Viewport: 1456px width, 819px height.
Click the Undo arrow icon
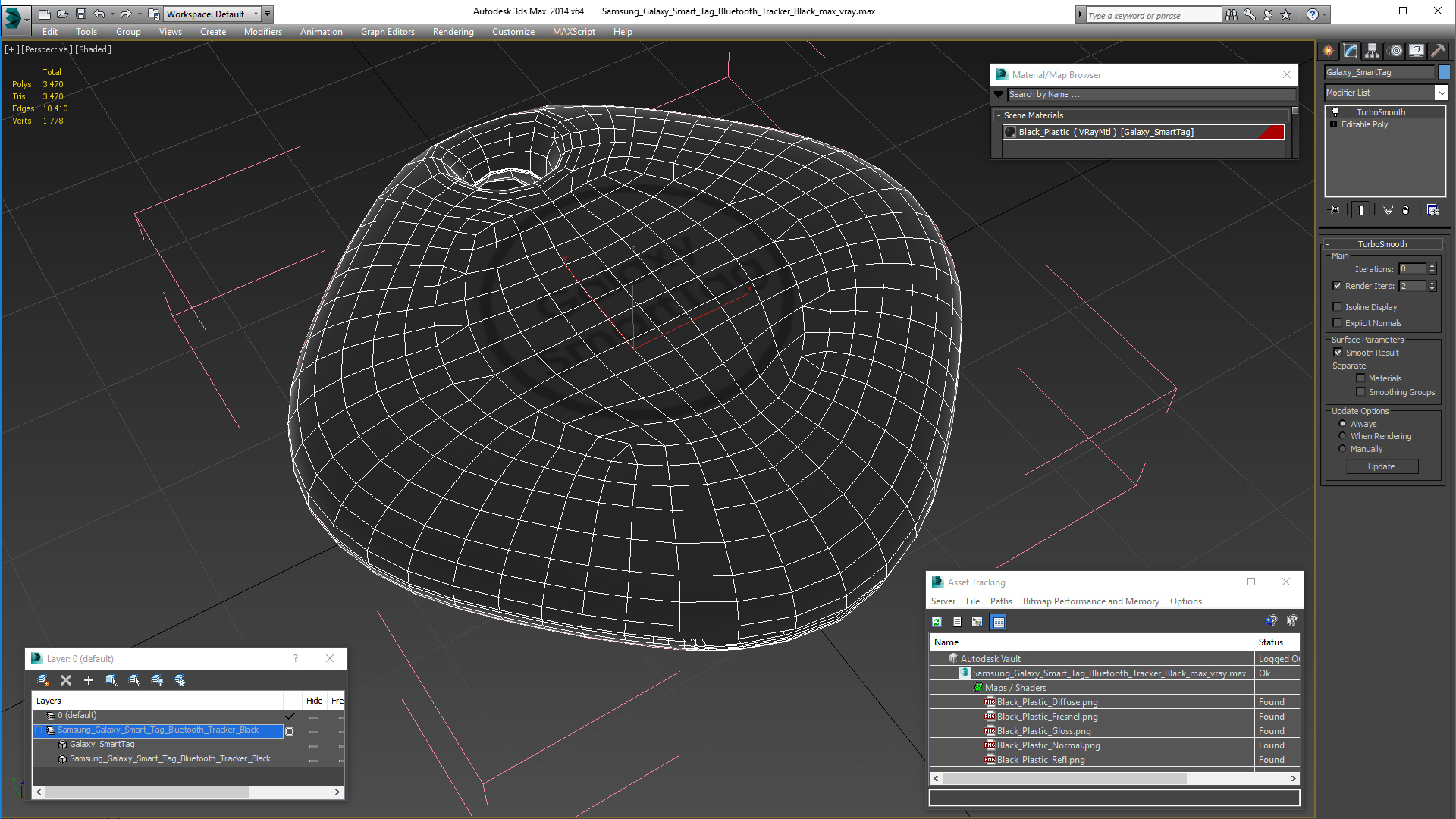[x=99, y=14]
